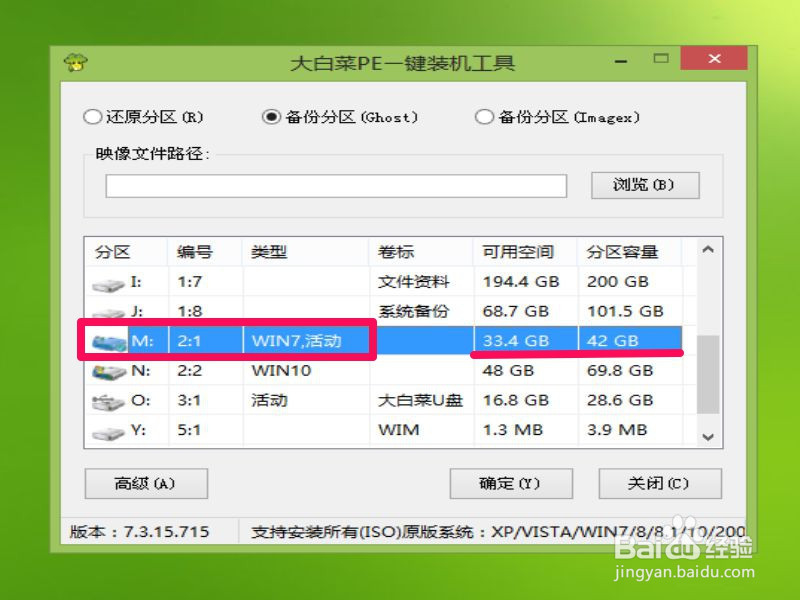Click the 28.6 GB capacity value
The height and width of the screenshot is (600, 800).
(x=620, y=401)
